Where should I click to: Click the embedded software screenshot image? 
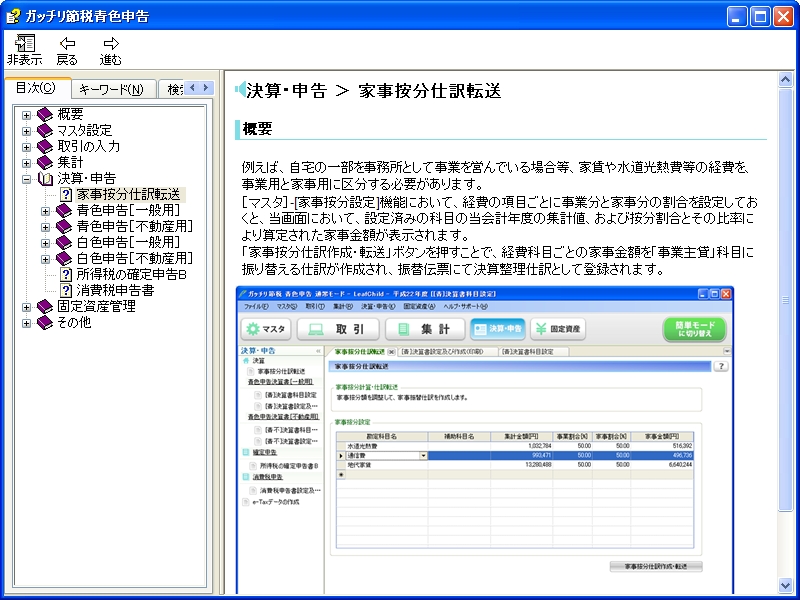tap(485, 440)
